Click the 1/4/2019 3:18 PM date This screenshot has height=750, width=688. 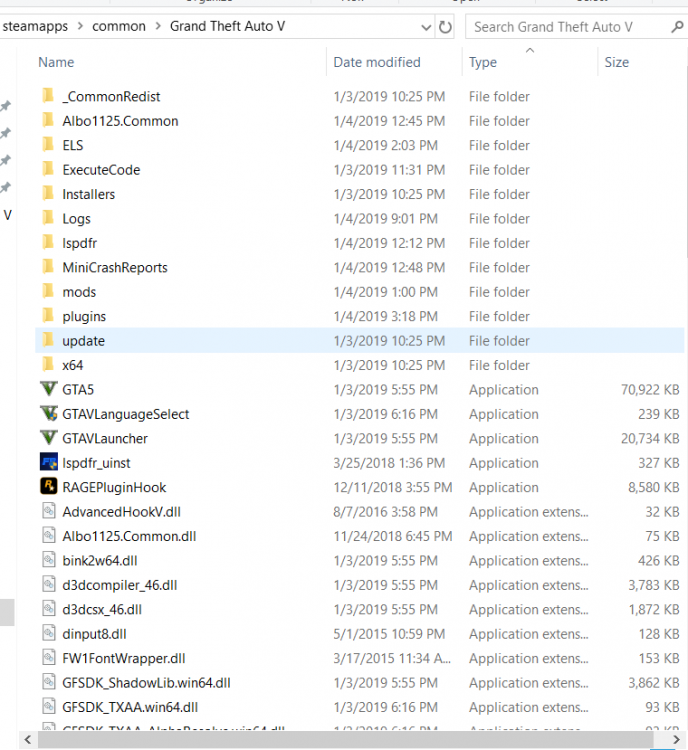(386, 316)
